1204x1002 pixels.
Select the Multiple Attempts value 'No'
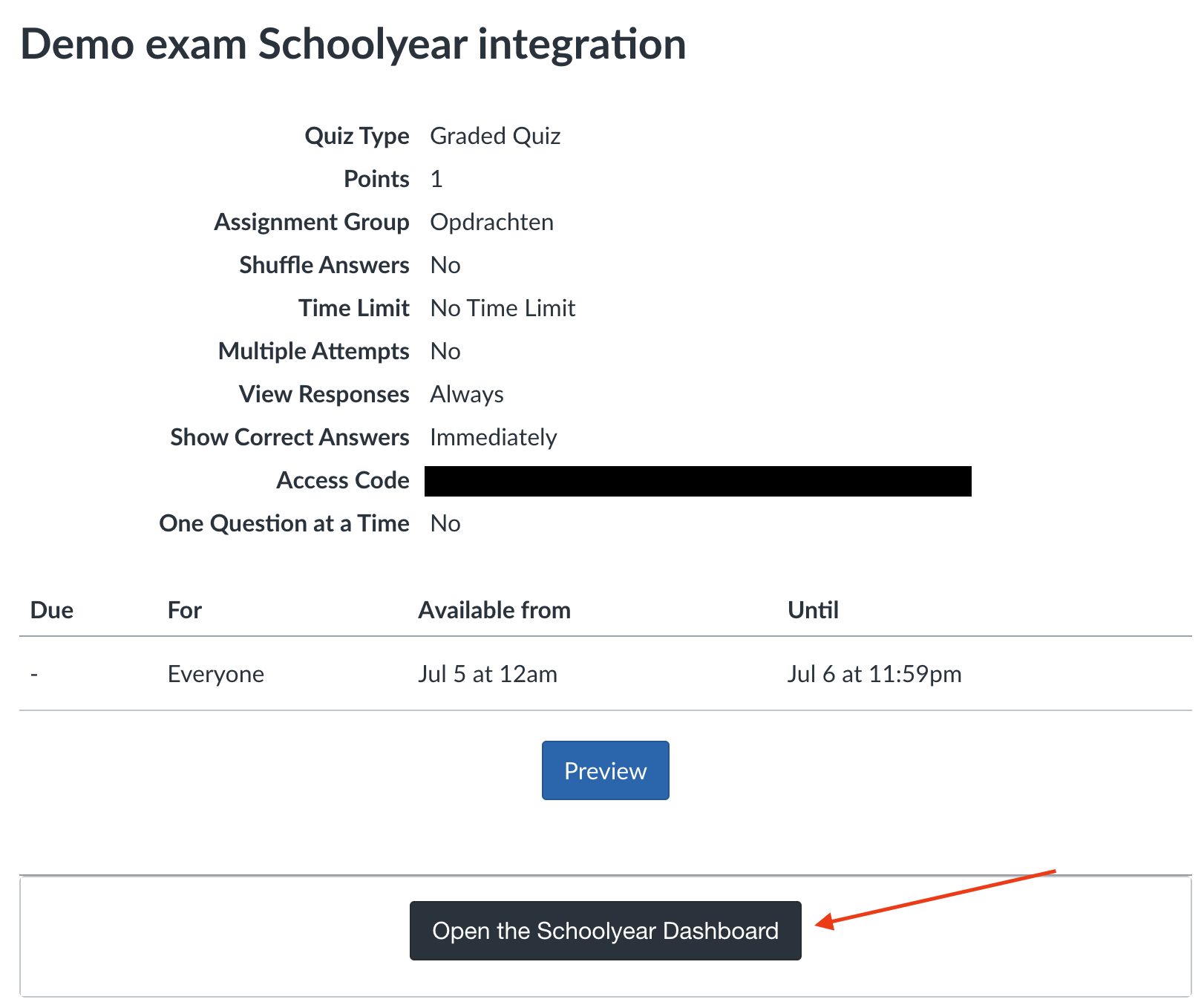(x=445, y=351)
